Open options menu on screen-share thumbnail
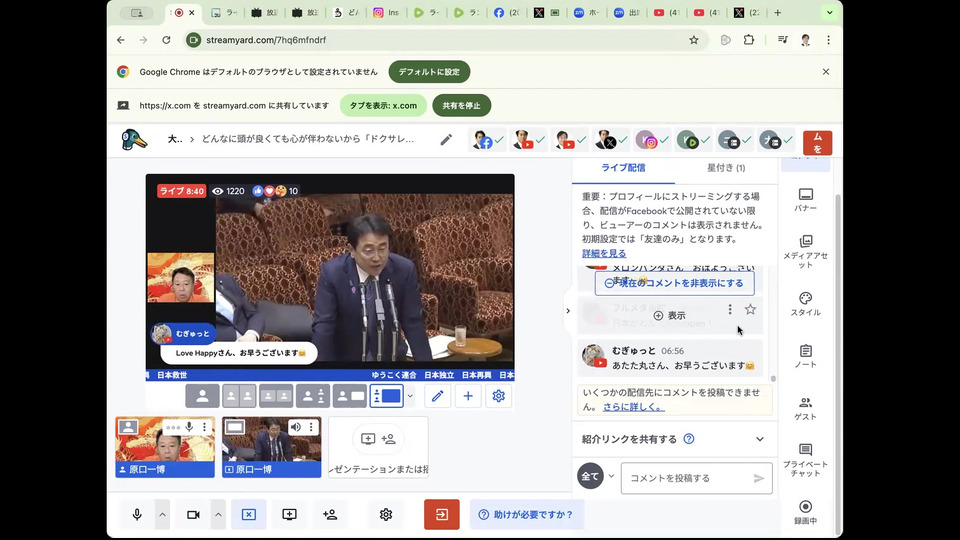The image size is (960, 540). pos(311,427)
